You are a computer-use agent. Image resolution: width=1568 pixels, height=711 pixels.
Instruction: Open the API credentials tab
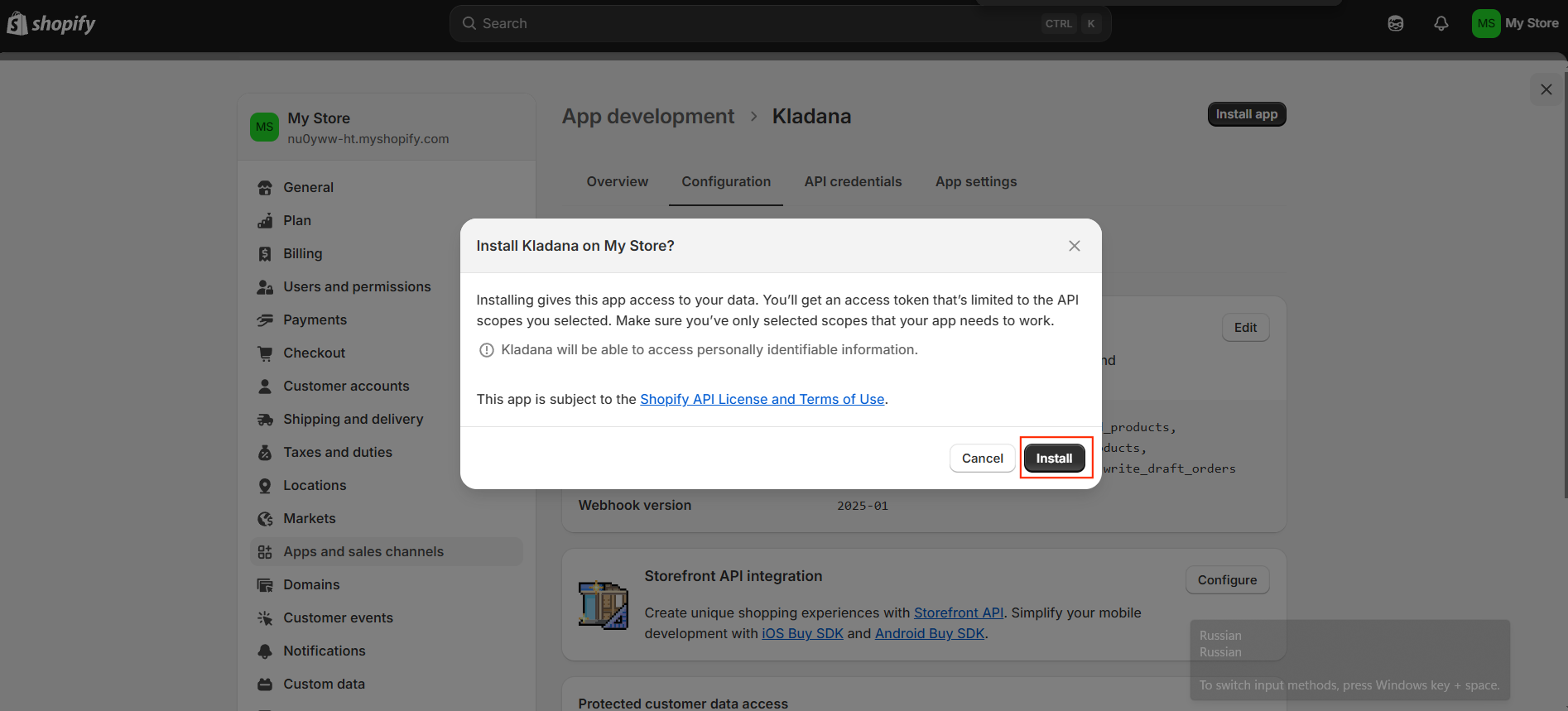[853, 181]
